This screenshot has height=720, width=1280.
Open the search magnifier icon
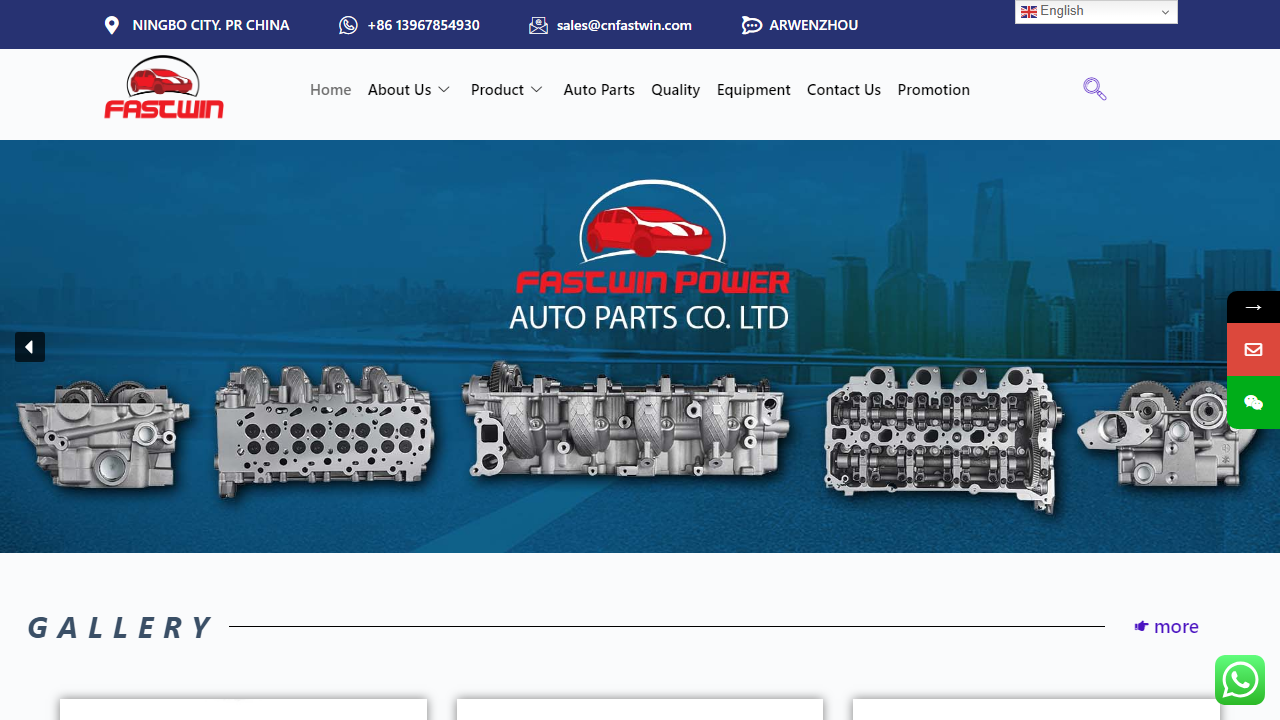coord(1095,89)
